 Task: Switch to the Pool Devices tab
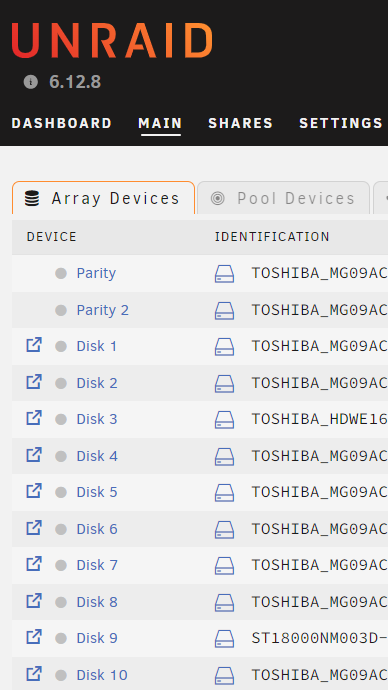pyautogui.click(x=283, y=198)
